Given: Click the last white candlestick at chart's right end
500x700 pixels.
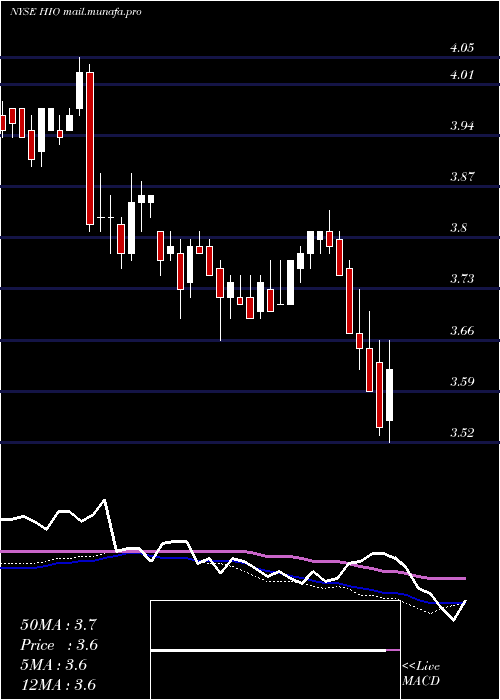Looking at the screenshot, I should (389, 395).
